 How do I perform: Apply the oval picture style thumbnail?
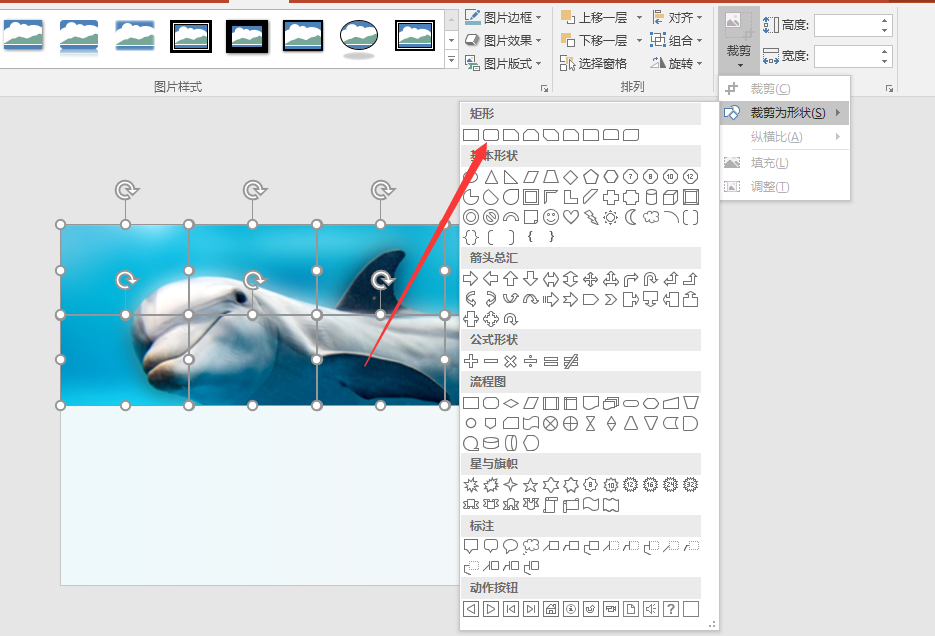[x=359, y=38]
